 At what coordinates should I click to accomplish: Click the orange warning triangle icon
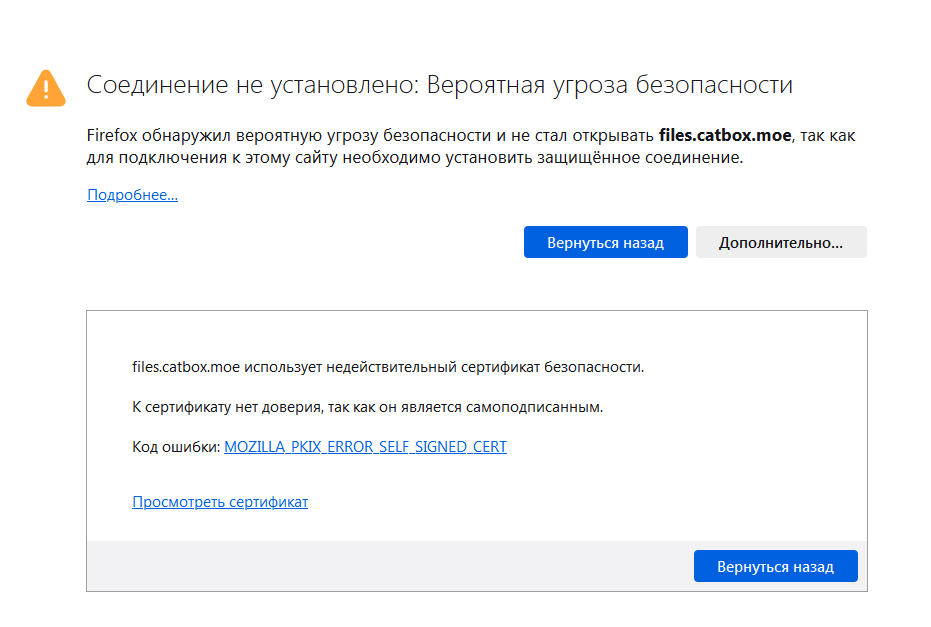46,88
